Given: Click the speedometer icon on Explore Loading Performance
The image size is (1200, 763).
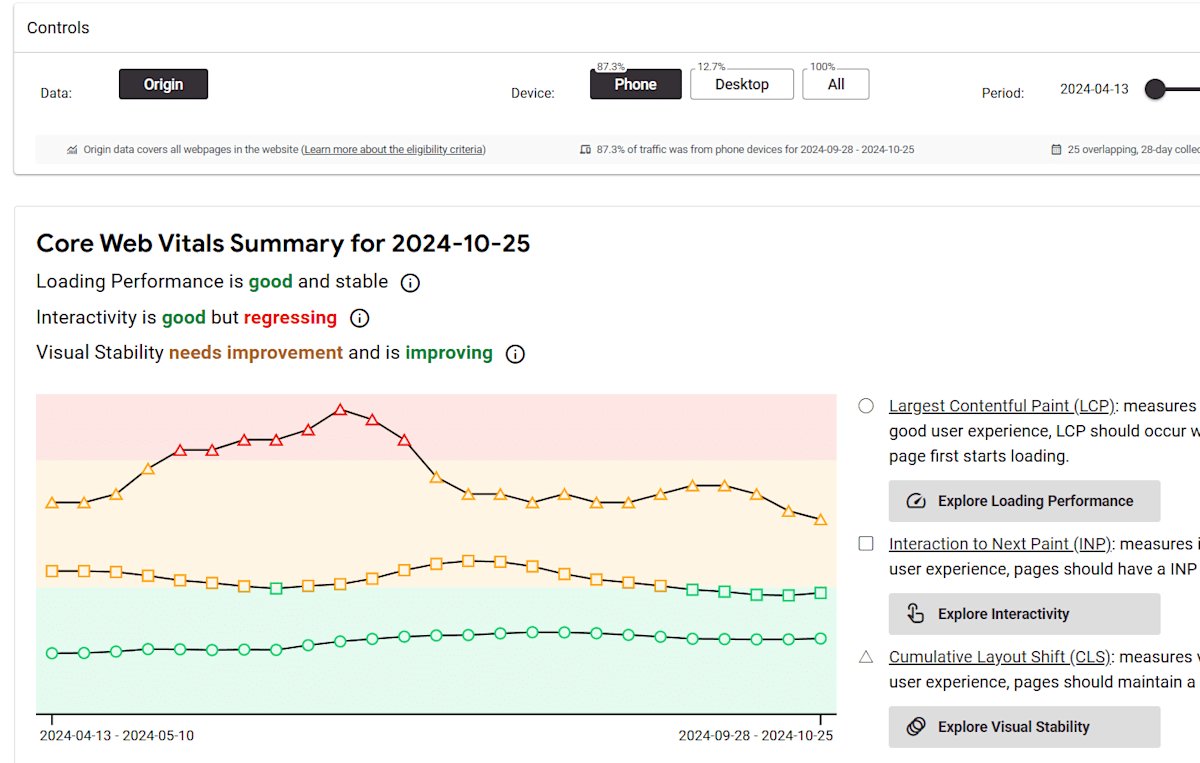Looking at the screenshot, I should pyautogui.click(x=916, y=501).
